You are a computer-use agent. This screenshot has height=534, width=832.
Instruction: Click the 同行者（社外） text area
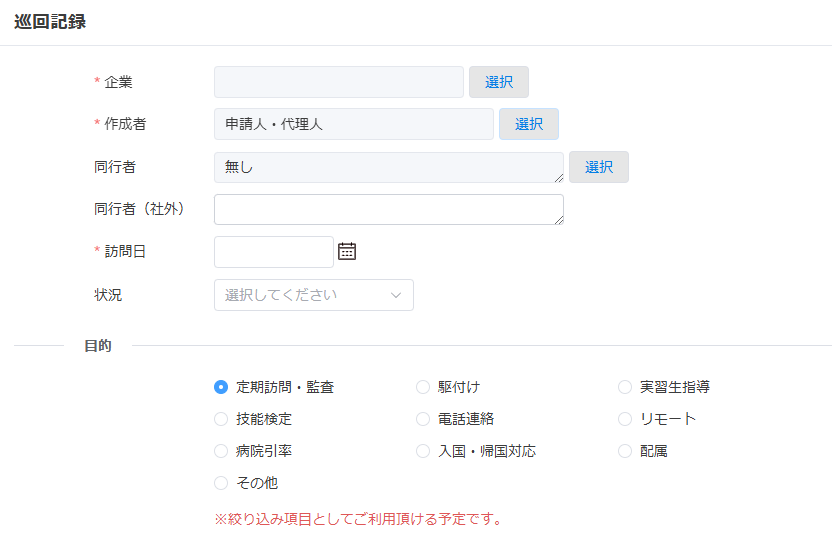pos(388,209)
